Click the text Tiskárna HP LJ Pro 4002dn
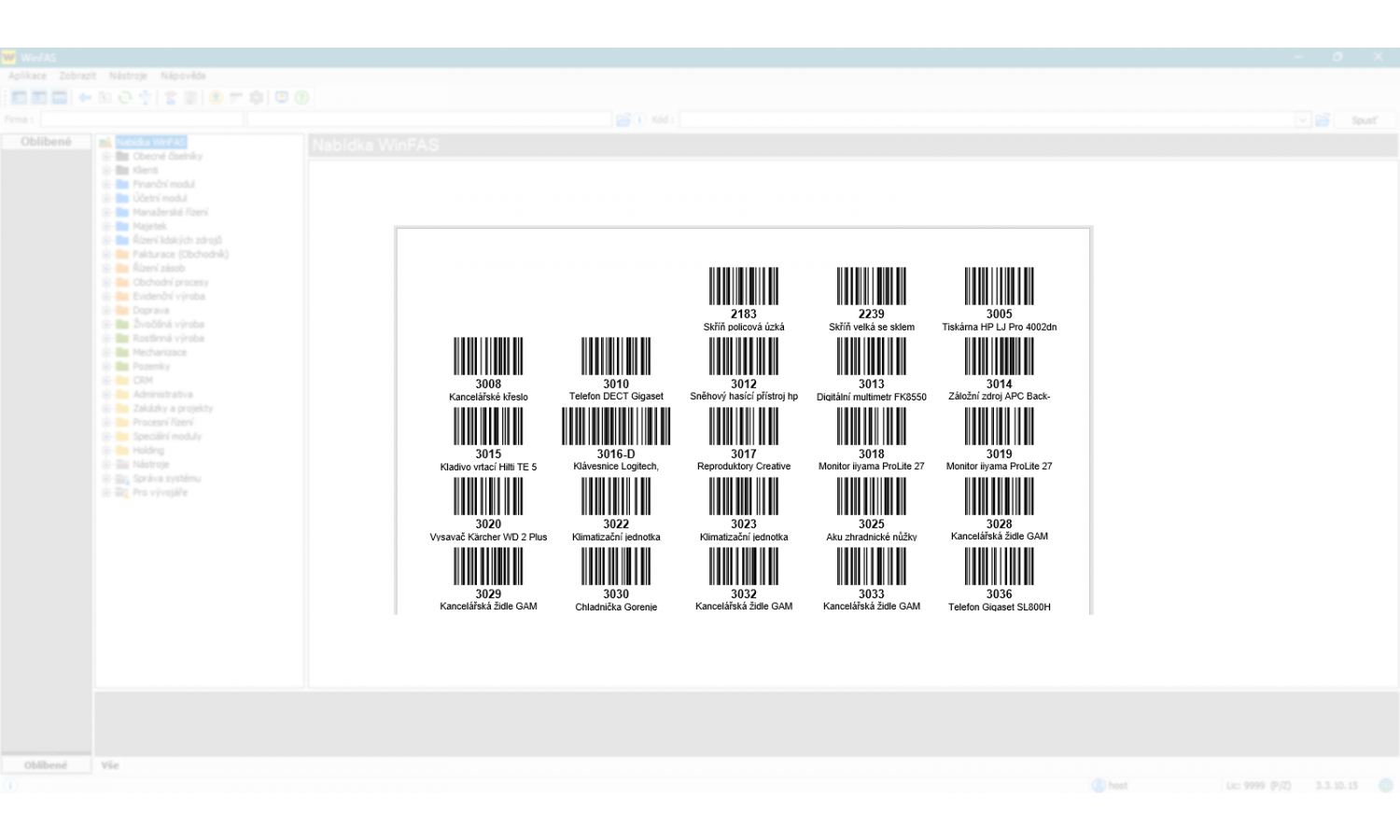 1000,328
